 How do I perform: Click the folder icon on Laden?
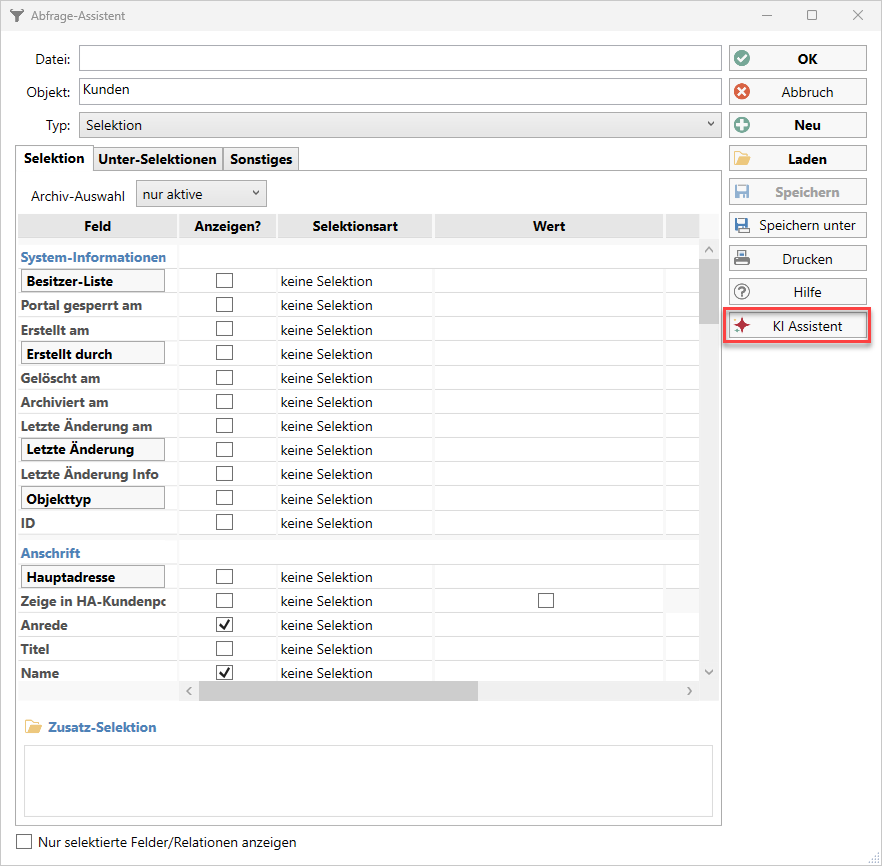(x=742, y=159)
